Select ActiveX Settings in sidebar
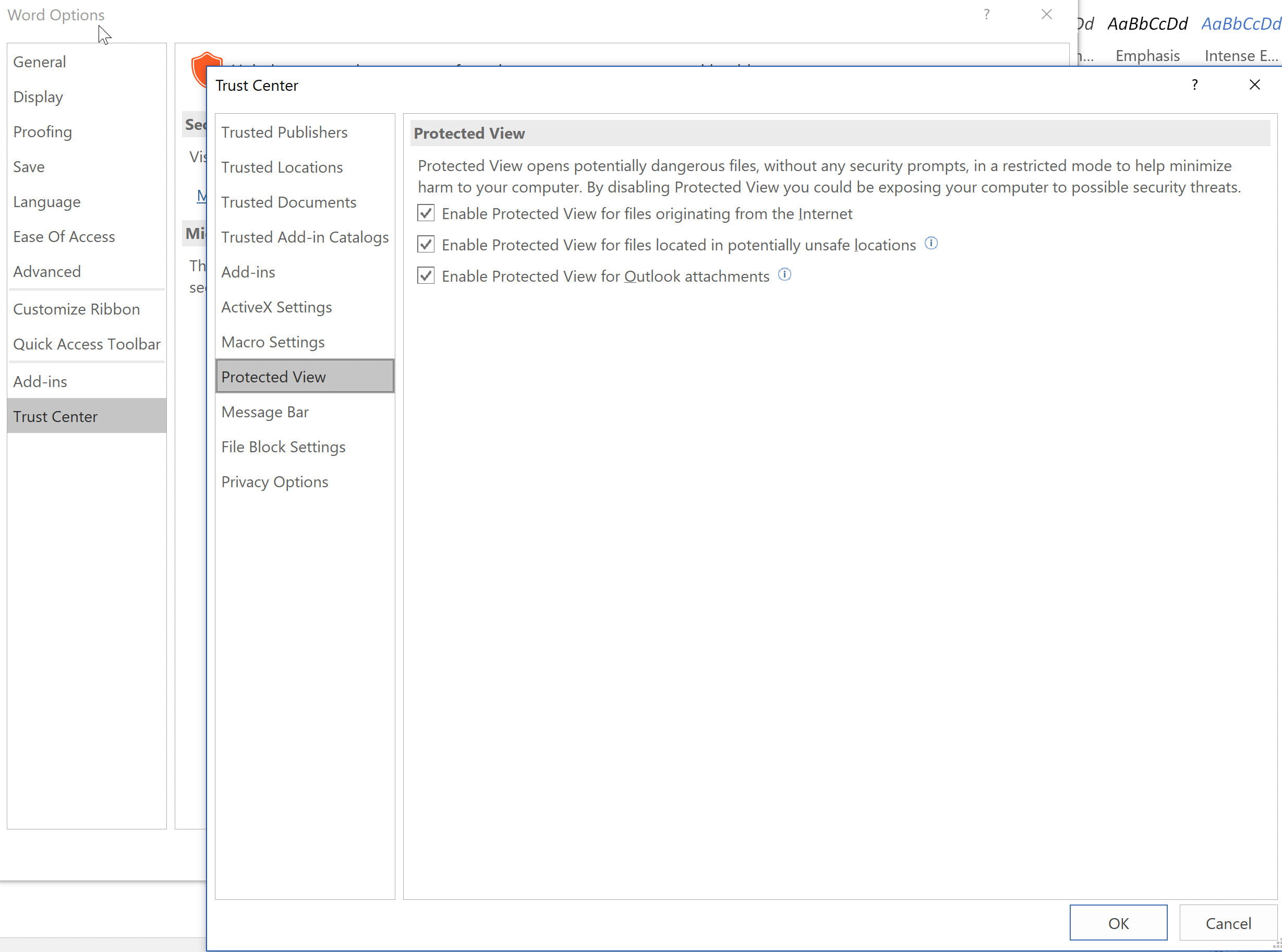The height and width of the screenshot is (952, 1282). tap(276, 307)
